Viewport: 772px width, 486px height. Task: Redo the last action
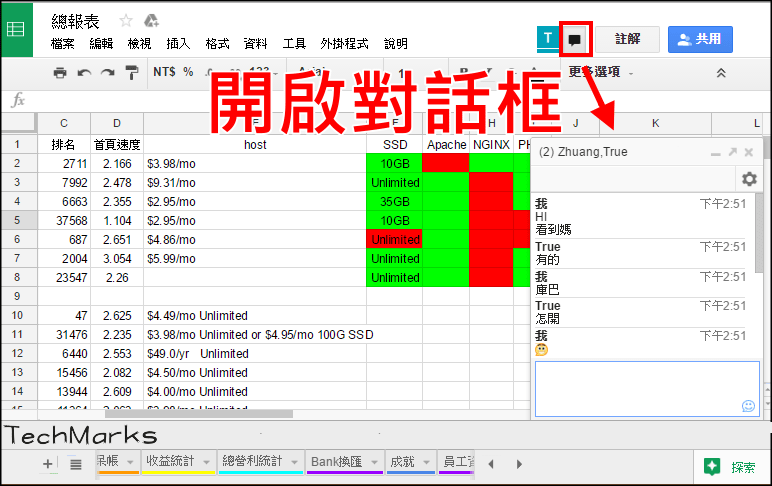[107, 72]
